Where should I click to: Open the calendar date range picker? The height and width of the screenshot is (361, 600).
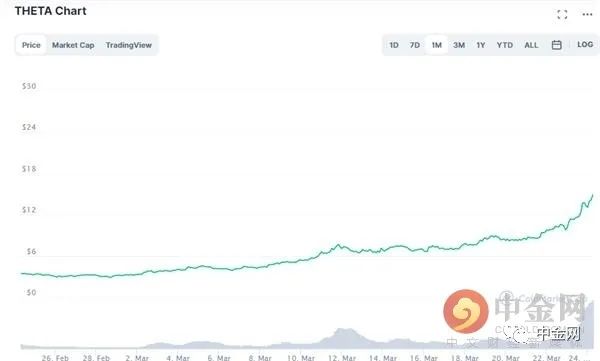click(556, 45)
